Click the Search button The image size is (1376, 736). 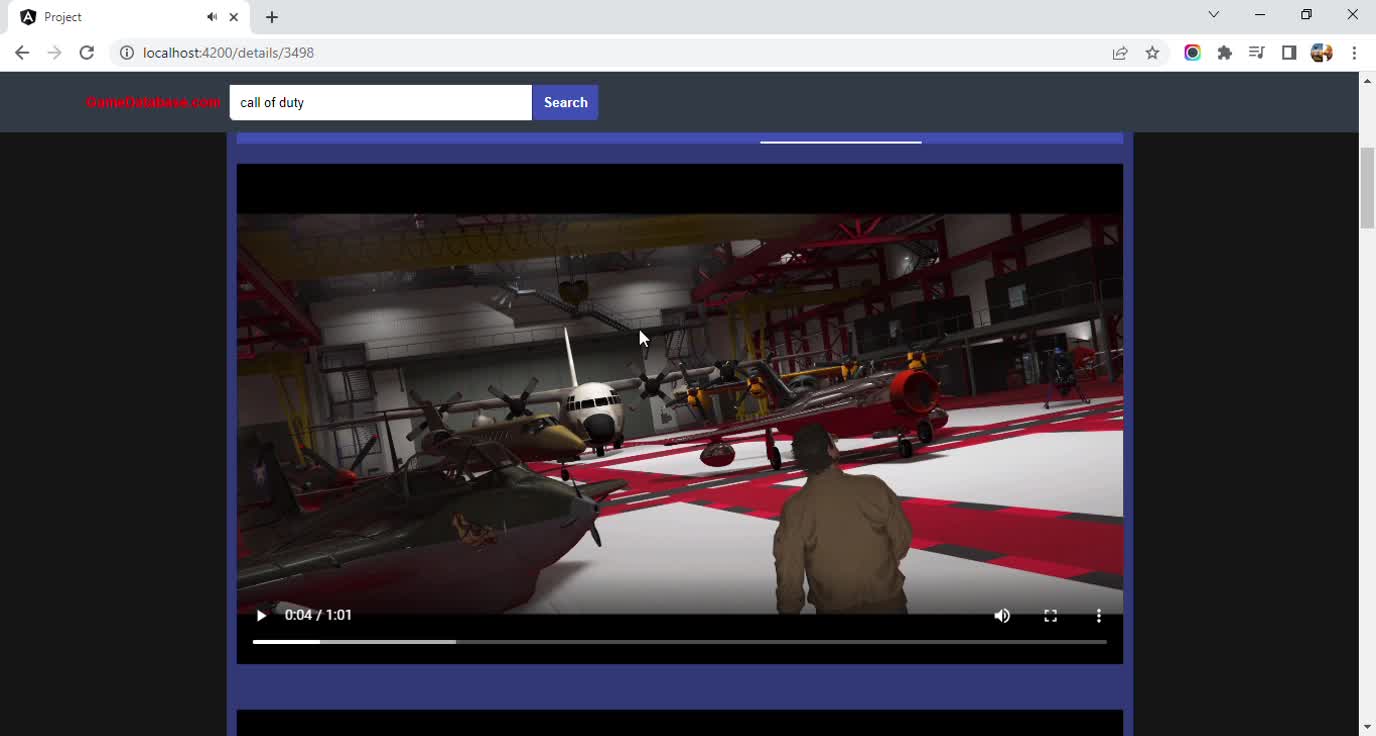[565, 102]
